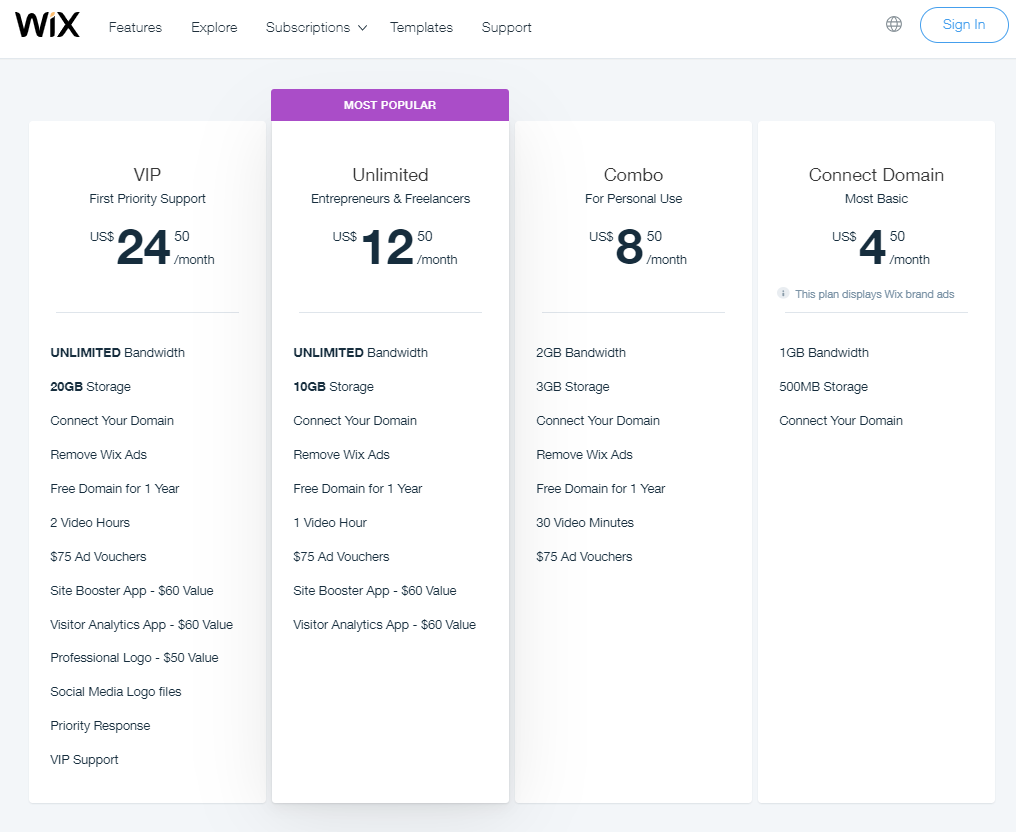Expand the Subscriptions dropdown menu
The height and width of the screenshot is (832, 1016).
(316, 27)
